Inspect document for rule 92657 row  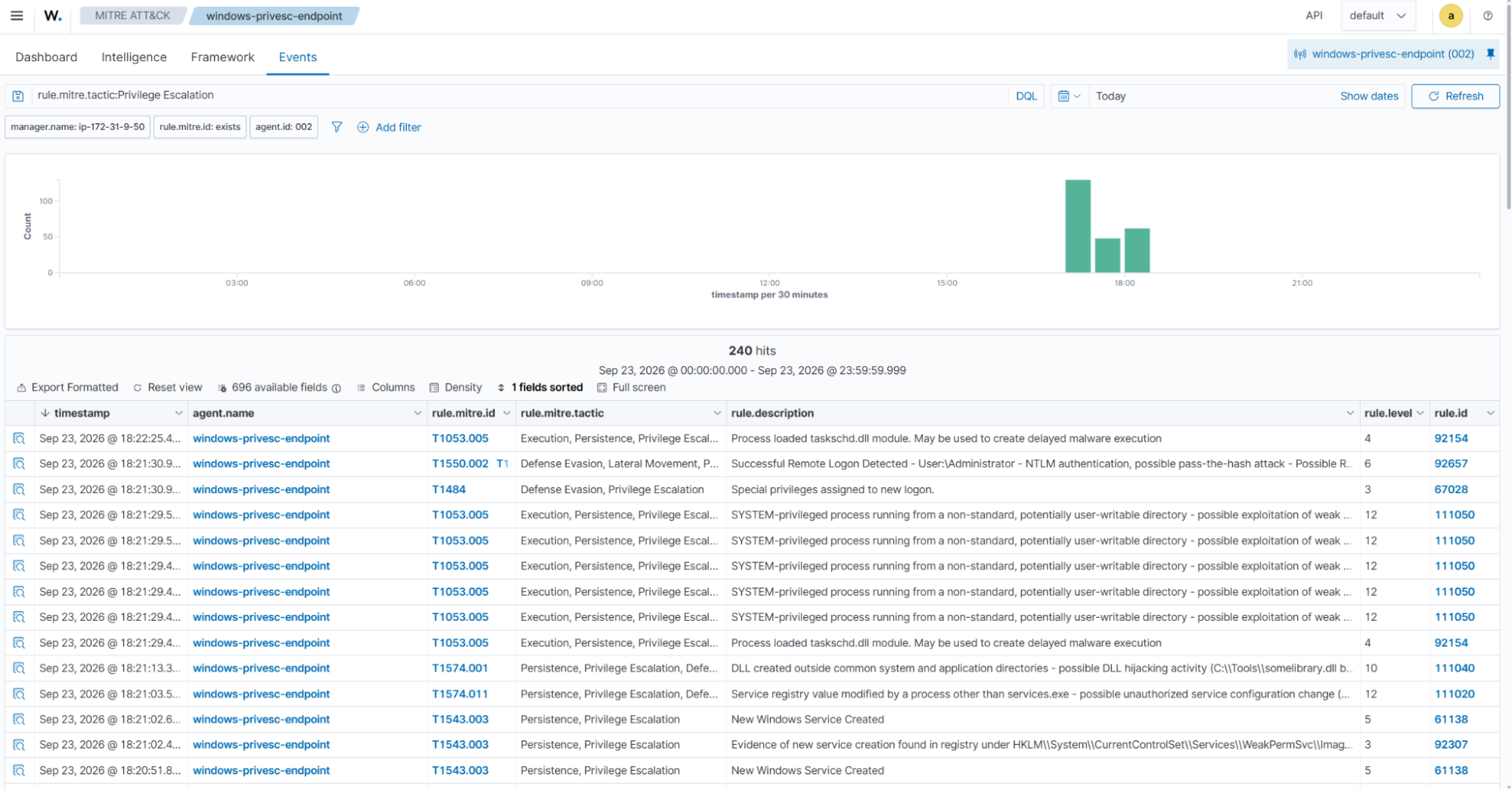pyautogui.click(x=19, y=464)
